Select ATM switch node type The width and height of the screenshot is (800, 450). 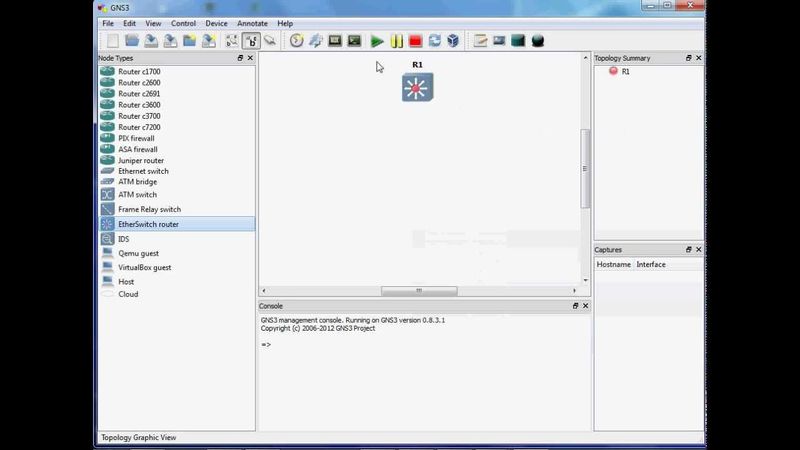click(177, 195)
